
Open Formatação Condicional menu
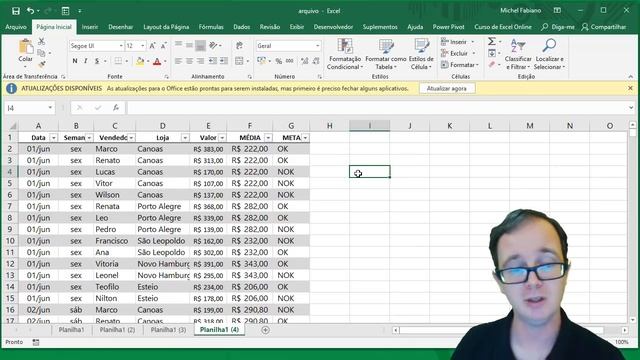pyautogui.click(x=345, y=54)
